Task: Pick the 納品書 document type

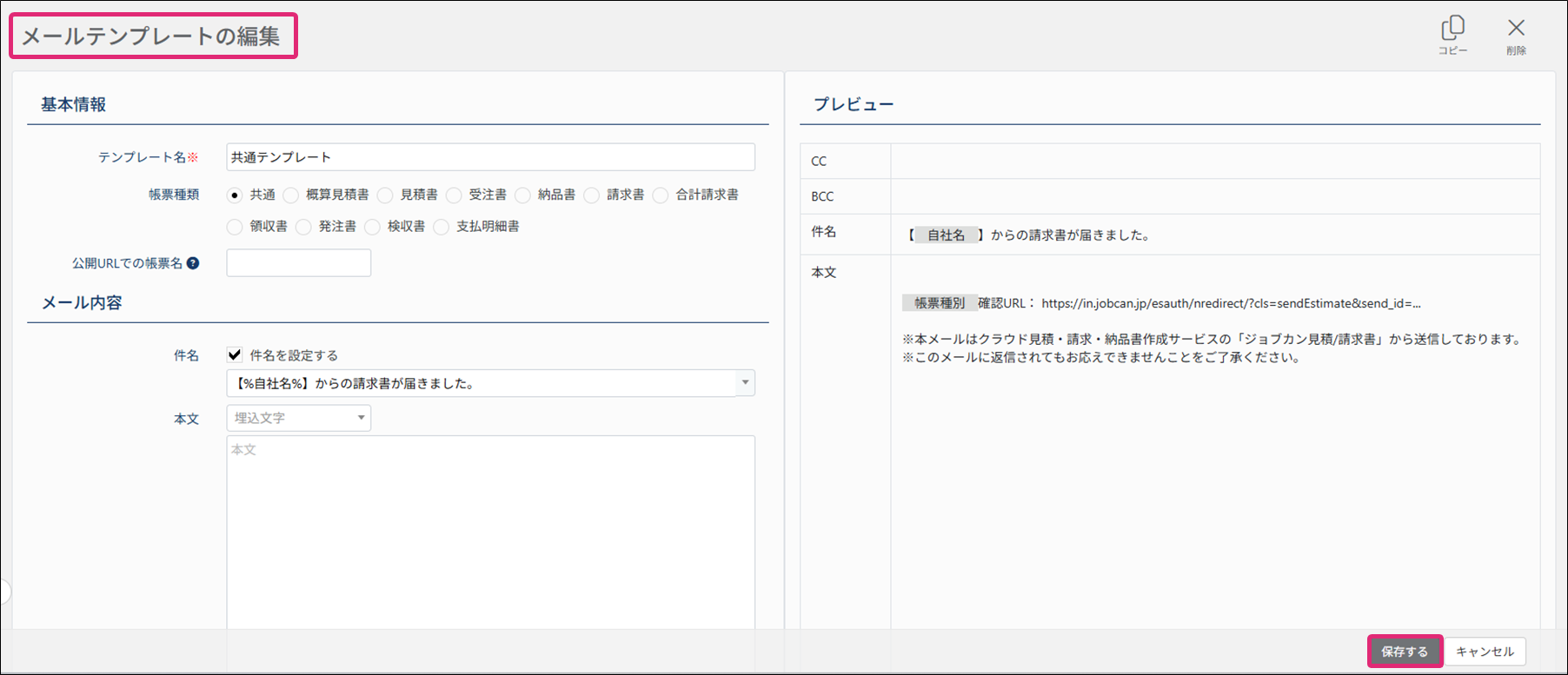Action: 522,195
